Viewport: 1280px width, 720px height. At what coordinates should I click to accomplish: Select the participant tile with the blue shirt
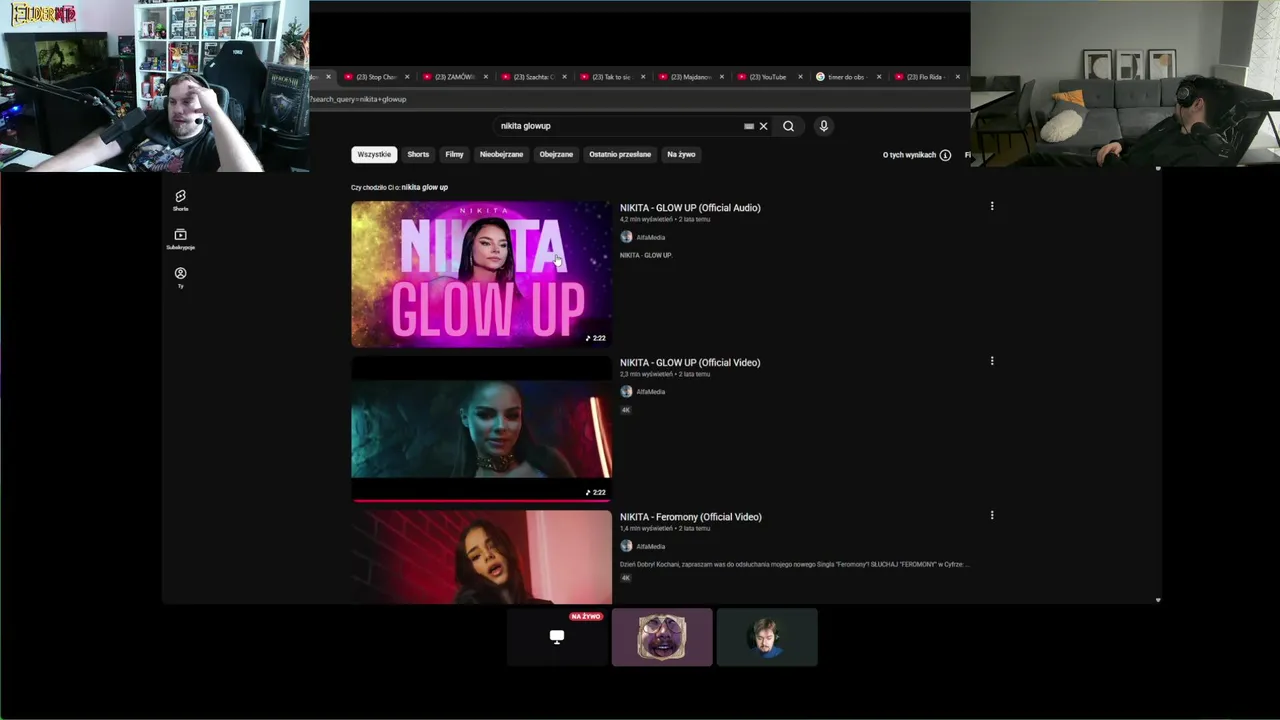(767, 637)
